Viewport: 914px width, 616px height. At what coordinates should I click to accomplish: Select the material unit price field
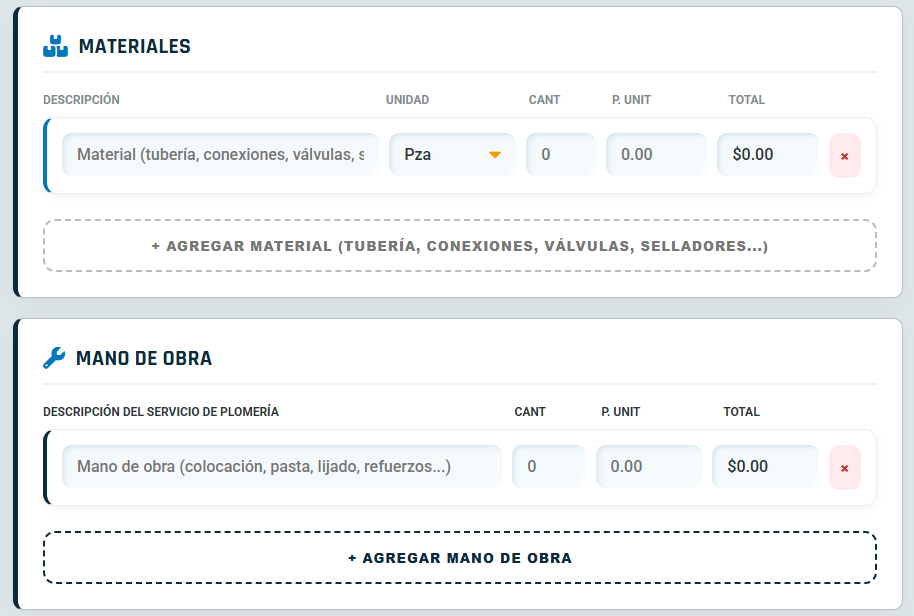[656, 155]
